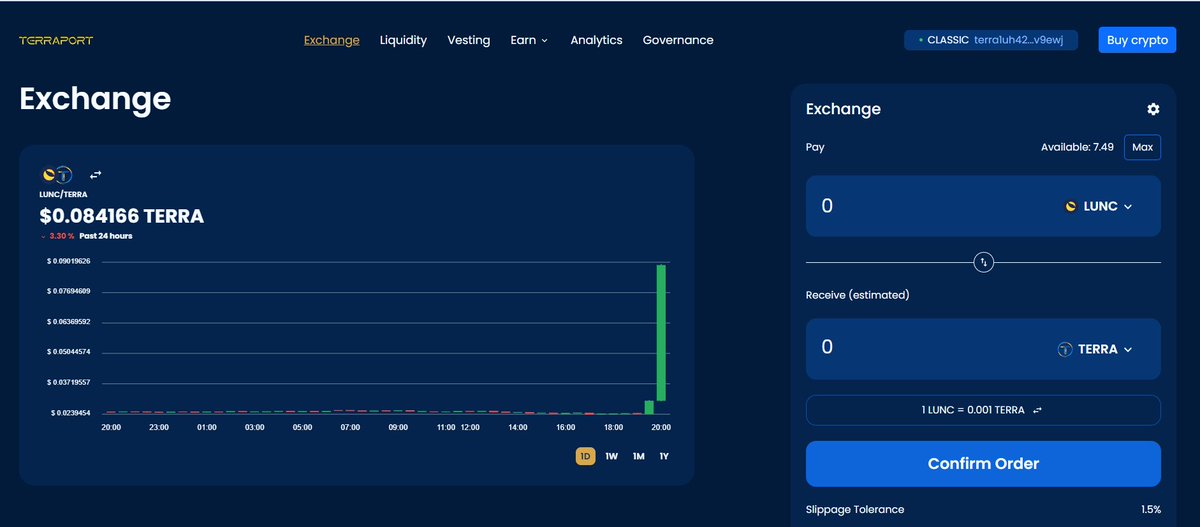Click the 1 LUNC = 0.001 TERRA rate
The image size is (1200, 527).
pos(973,410)
